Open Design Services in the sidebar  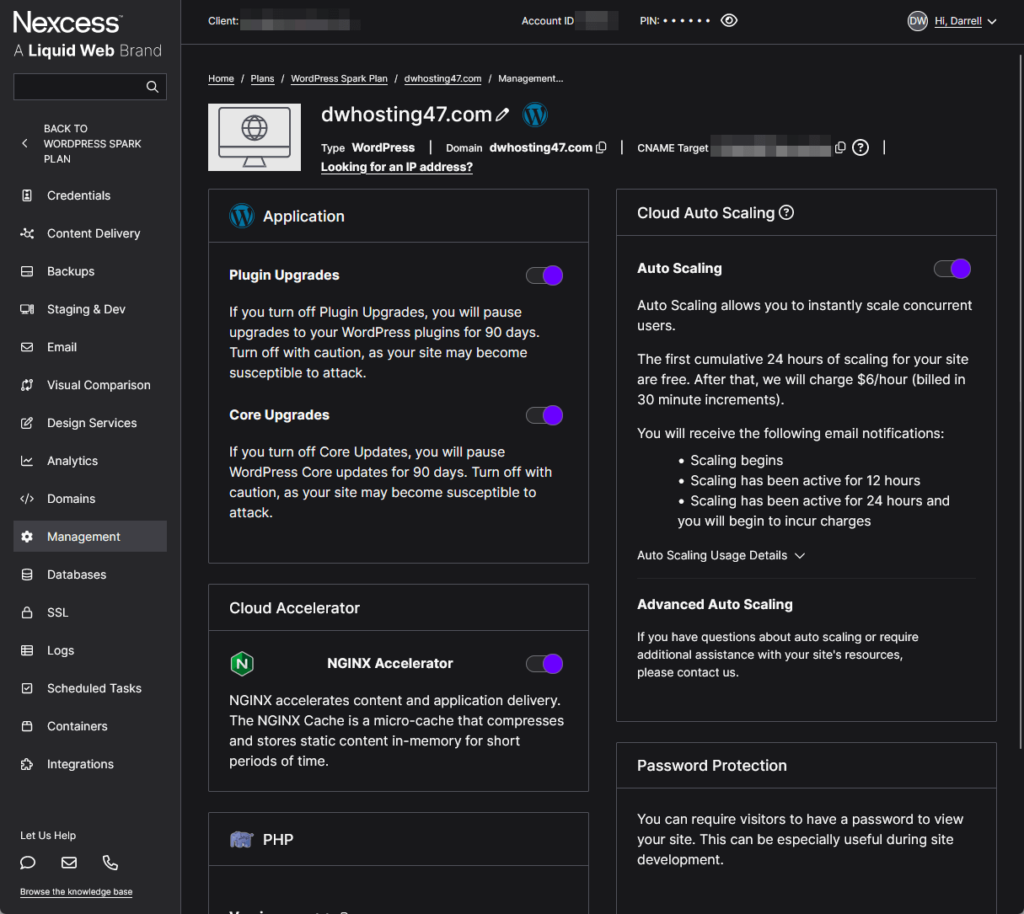pos(90,423)
